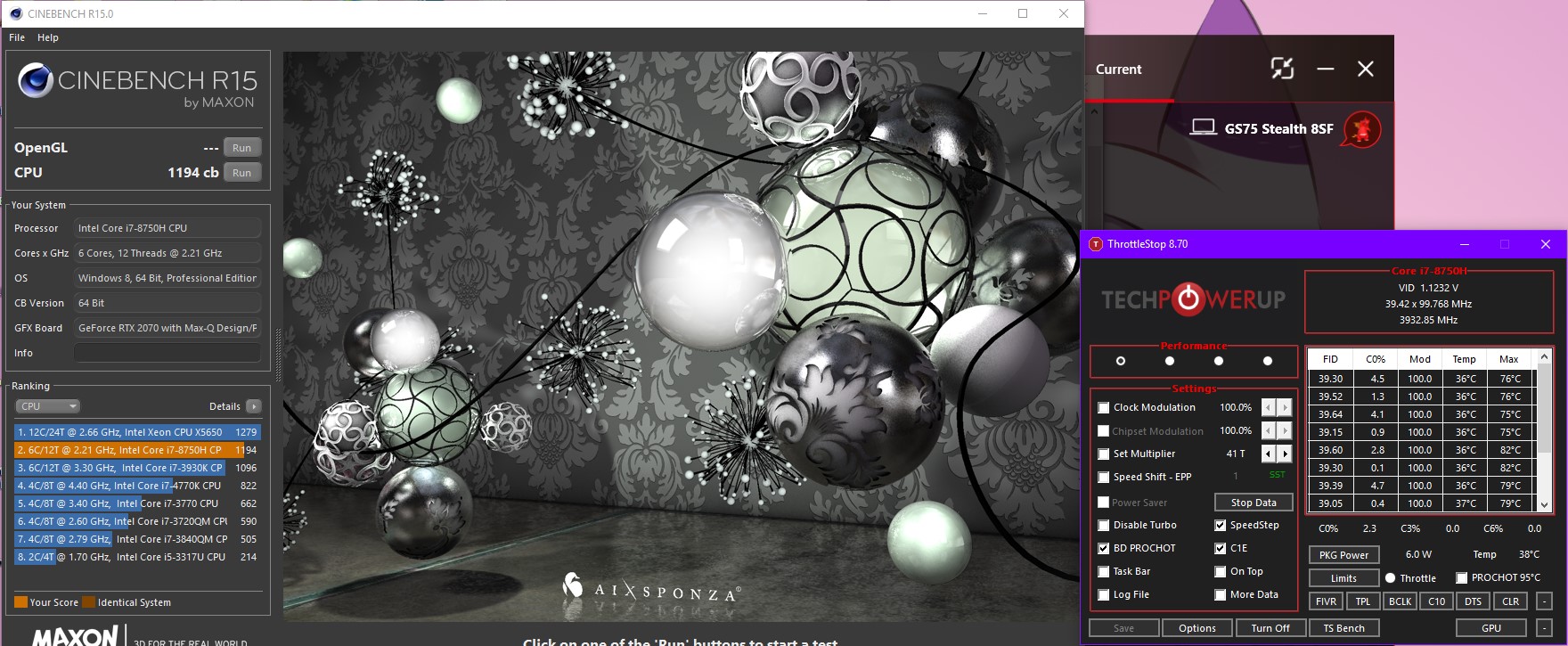Select ranking row Intel Xeon CPU X5650

[137, 432]
